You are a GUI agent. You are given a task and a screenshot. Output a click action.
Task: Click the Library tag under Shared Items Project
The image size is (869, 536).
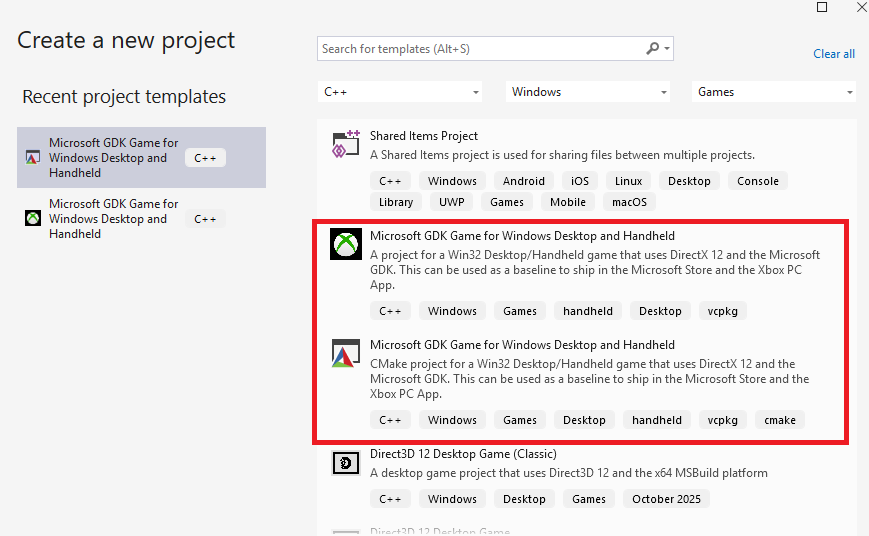point(396,202)
